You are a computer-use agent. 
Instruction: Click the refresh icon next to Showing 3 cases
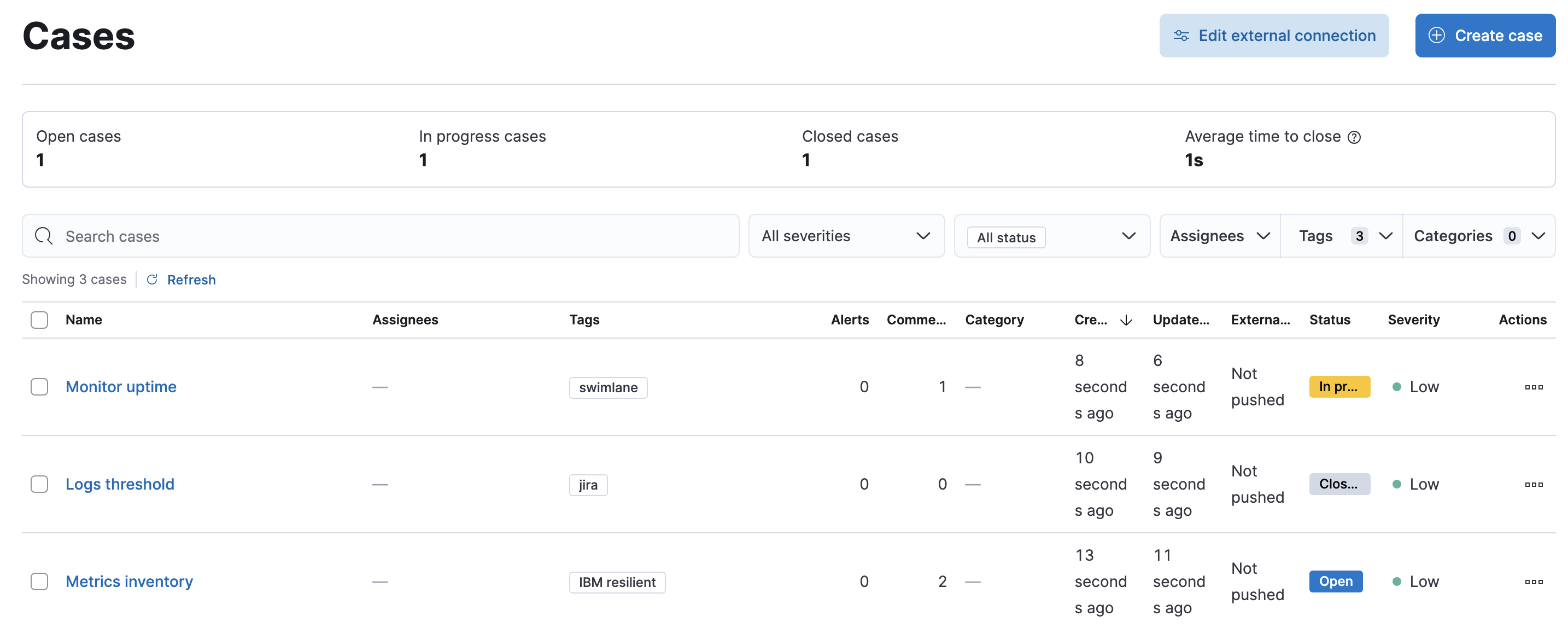point(152,280)
